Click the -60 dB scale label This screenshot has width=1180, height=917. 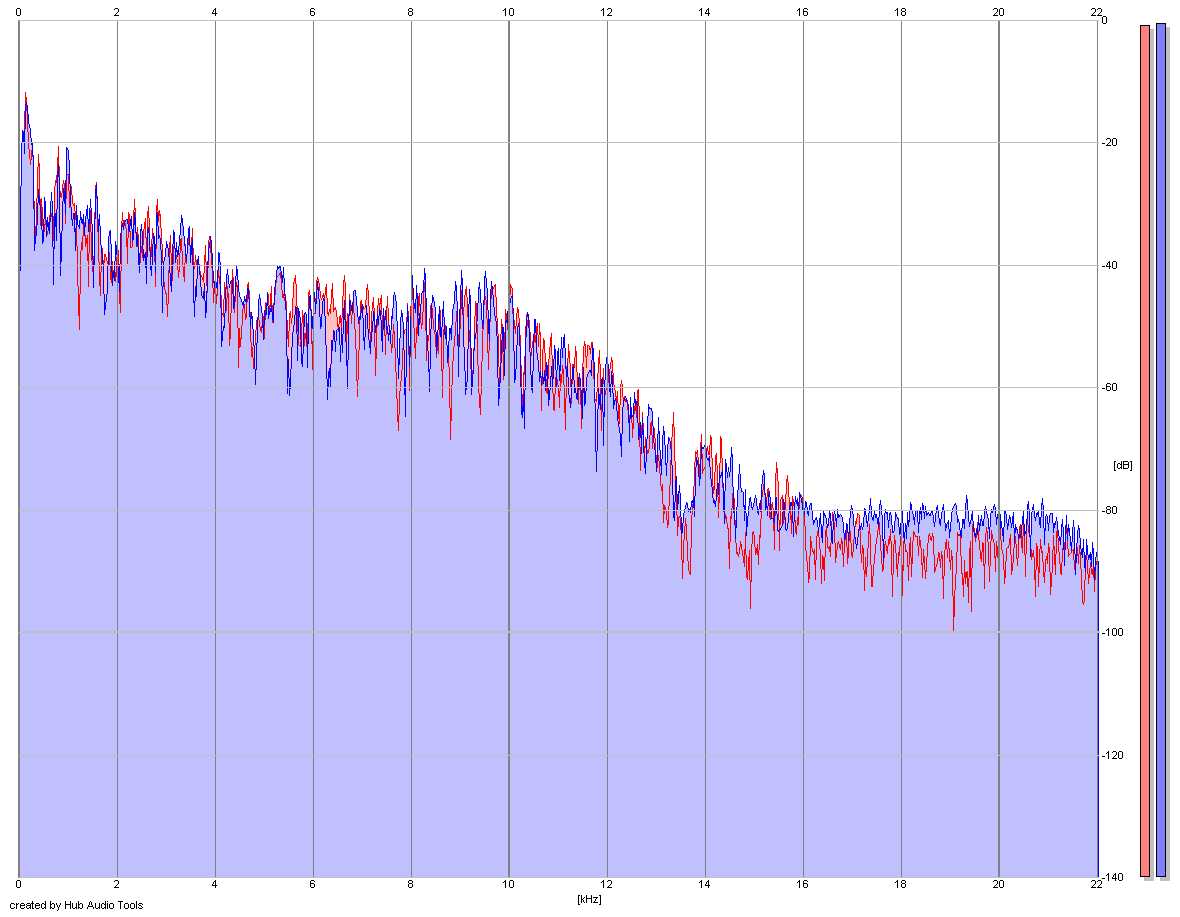tap(1109, 387)
